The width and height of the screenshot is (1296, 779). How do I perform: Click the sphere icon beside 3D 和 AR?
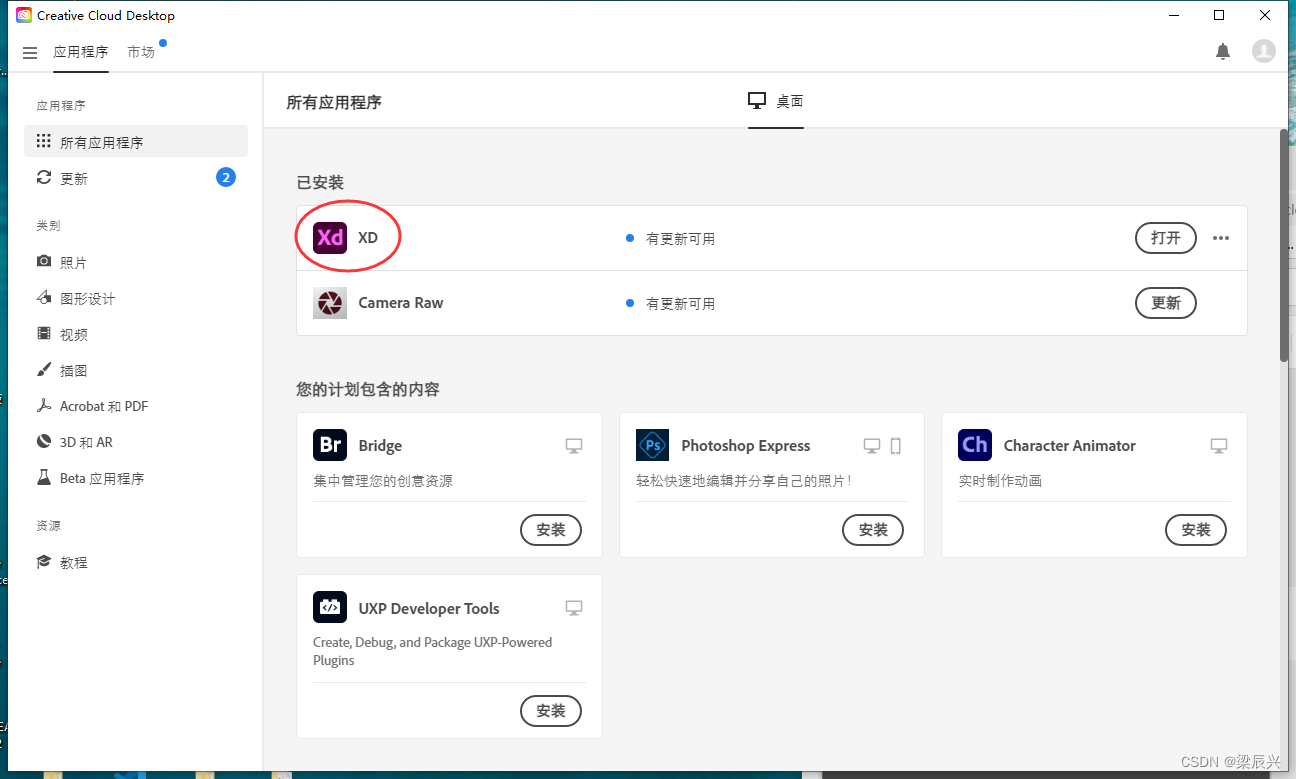[x=44, y=441]
